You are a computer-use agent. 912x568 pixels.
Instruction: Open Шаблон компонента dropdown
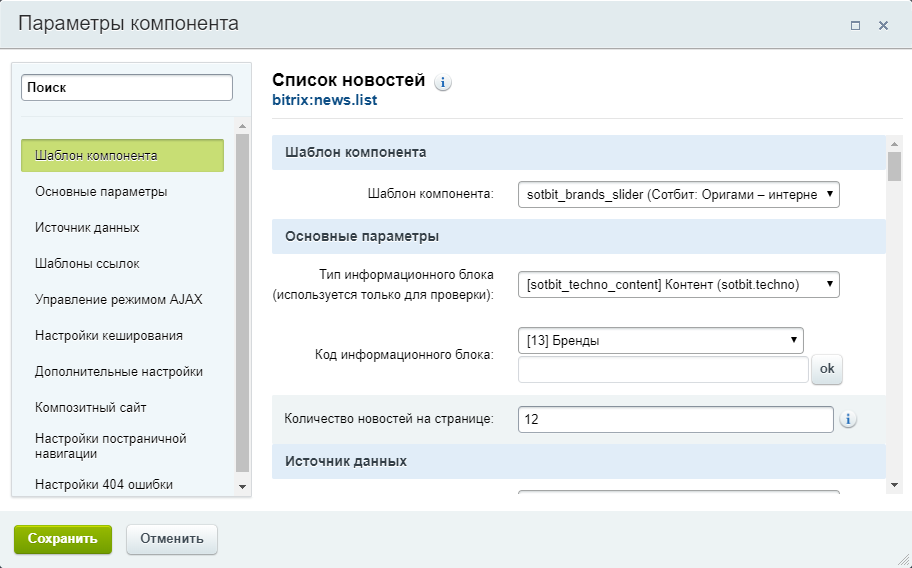coord(678,194)
